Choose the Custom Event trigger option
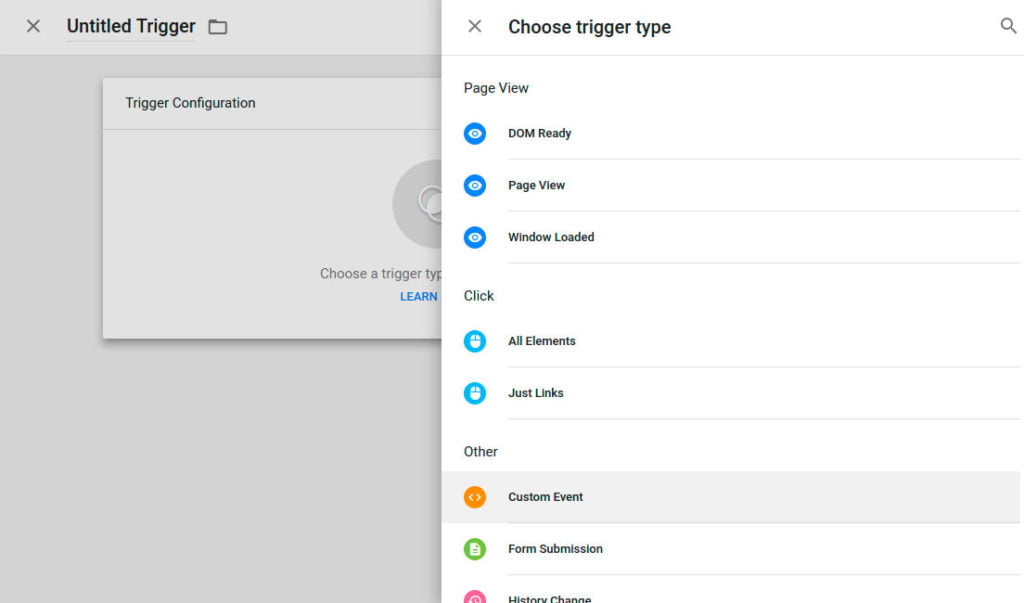 coord(546,497)
